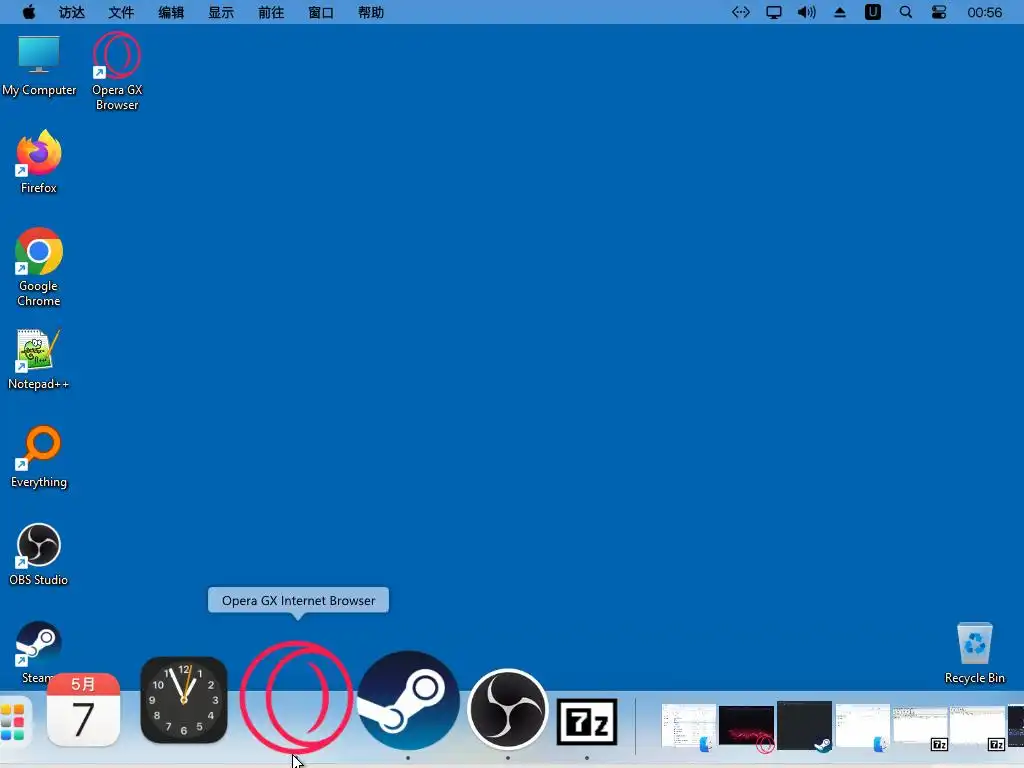The height and width of the screenshot is (768, 1024).
Task: Select the Opera GX Browser desktop shortcut
Action: [117, 71]
